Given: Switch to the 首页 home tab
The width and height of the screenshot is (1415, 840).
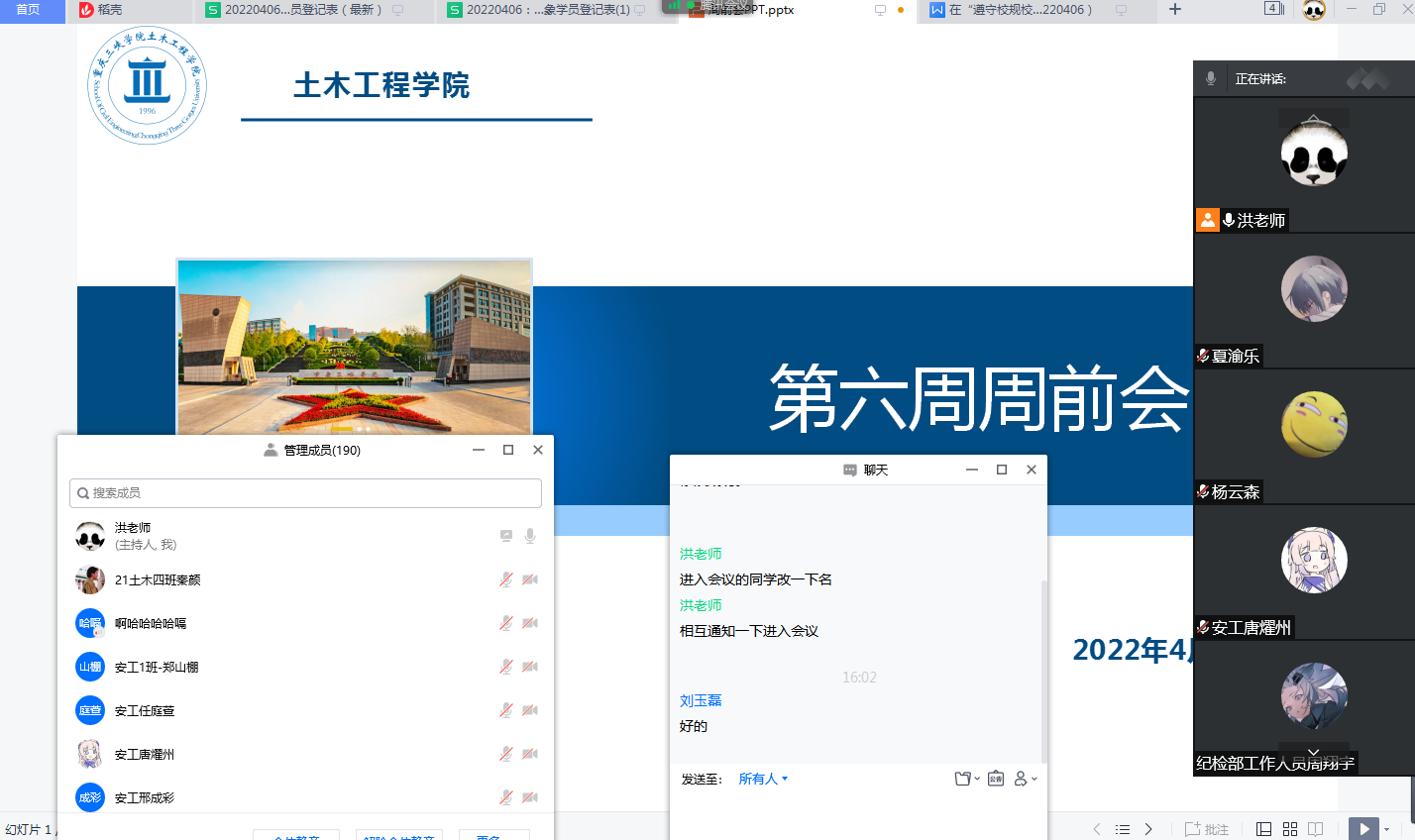Looking at the screenshot, I should tap(28, 10).
